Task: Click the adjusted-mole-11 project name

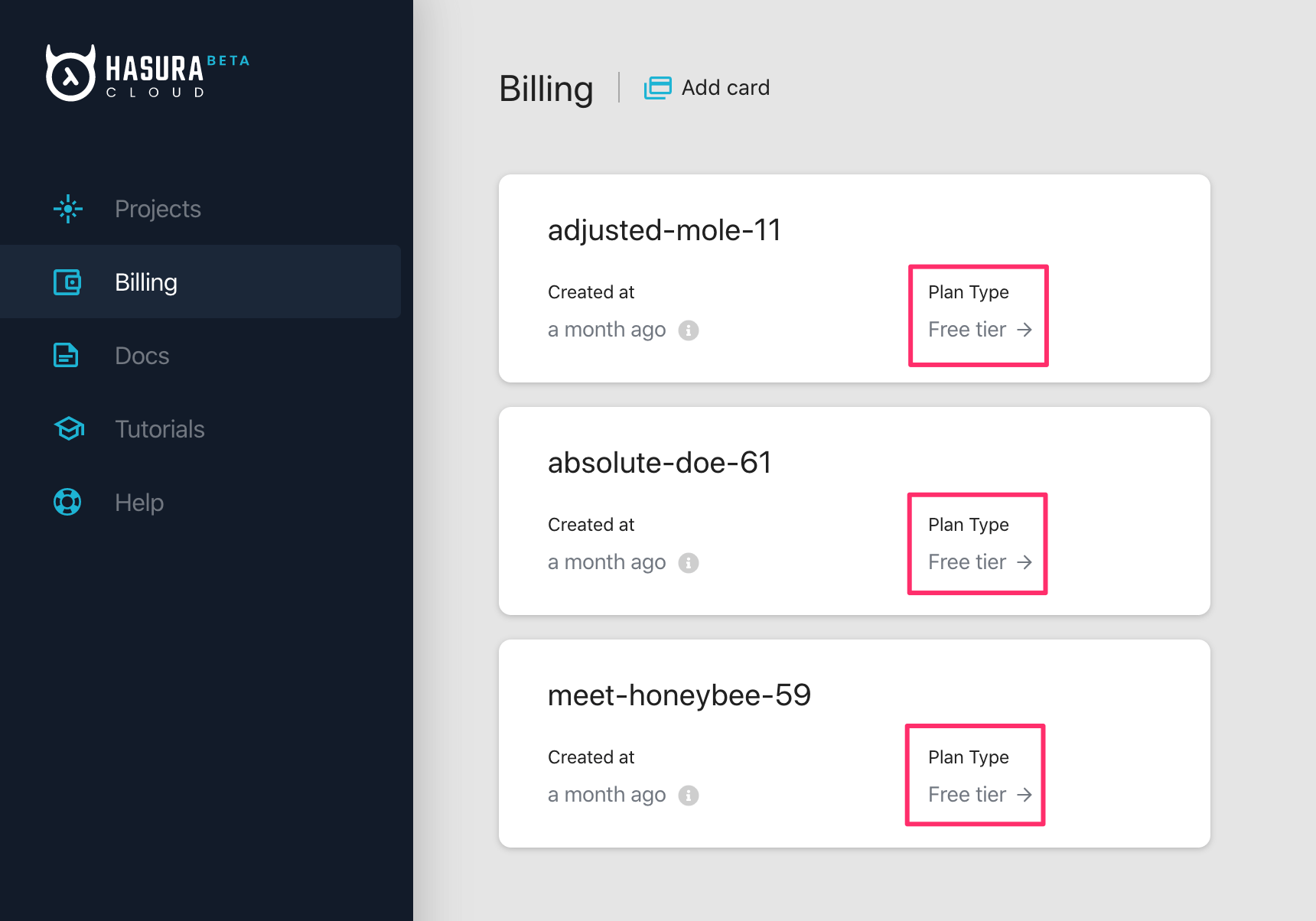Action: tap(664, 230)
